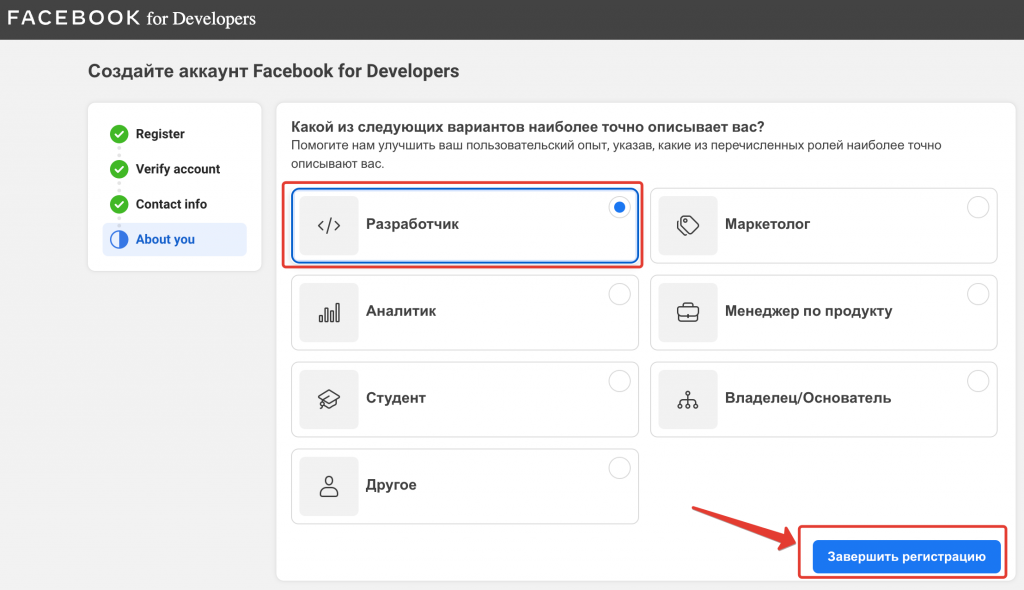Click the Аналитик card label
Viewport: 1024px width, 590px height.
pyautogui.click(x=401, y=311)
